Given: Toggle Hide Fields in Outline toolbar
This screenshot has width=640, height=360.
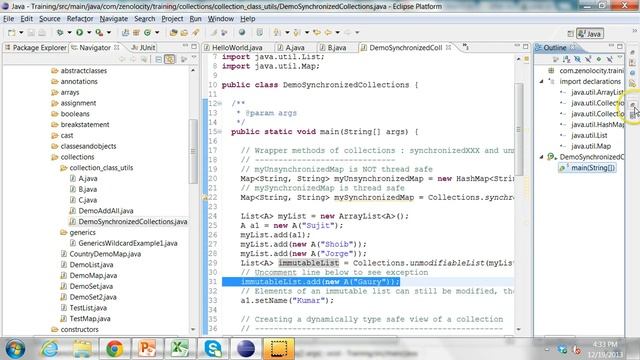Looking at the screenshot, I should (577, 60).
